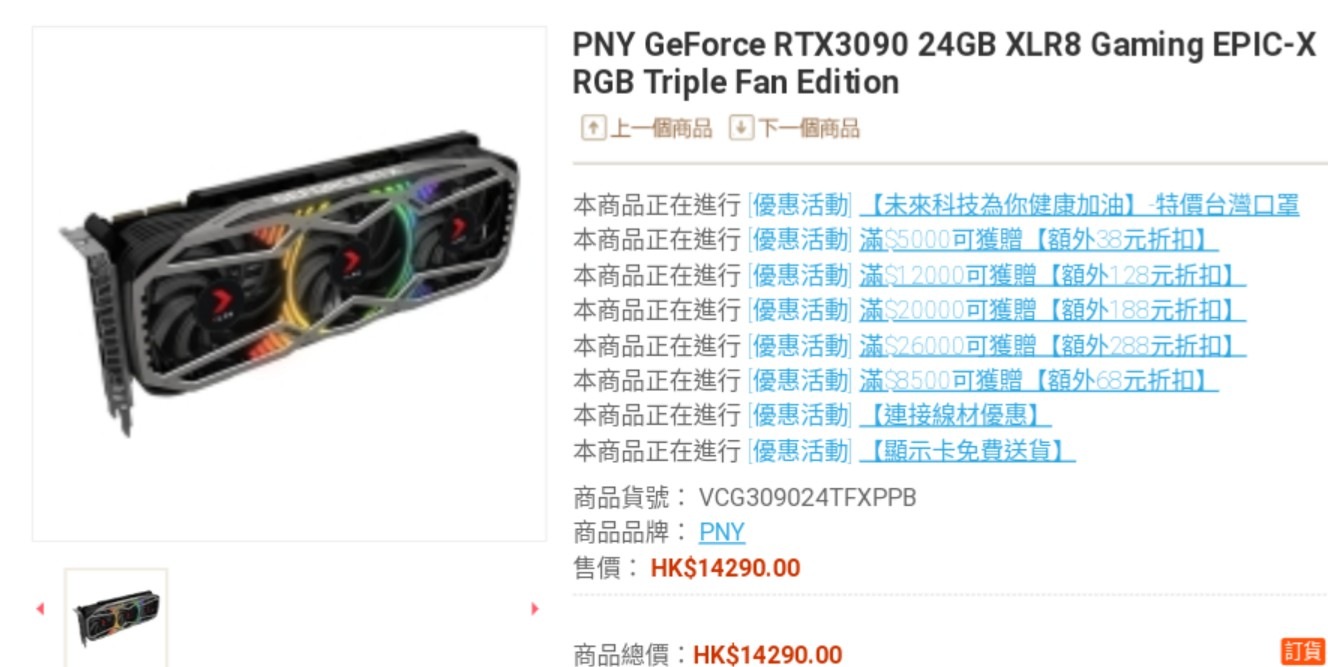The image size is (1328, 667).
Task: Click the last 優惠活動 label beside free delivery
Action: pos(800,450)
